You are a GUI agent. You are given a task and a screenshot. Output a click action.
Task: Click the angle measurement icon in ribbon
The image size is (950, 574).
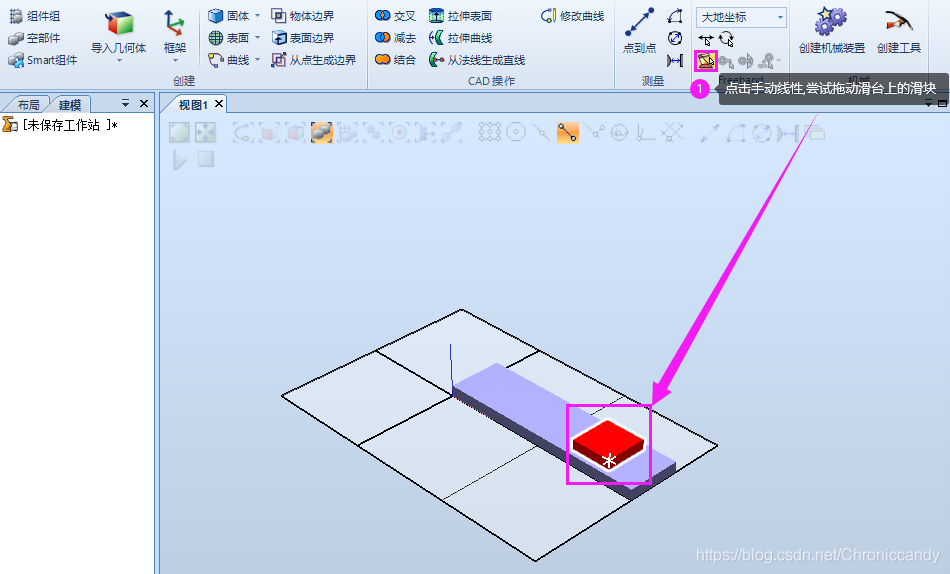[x=674, y=16]
